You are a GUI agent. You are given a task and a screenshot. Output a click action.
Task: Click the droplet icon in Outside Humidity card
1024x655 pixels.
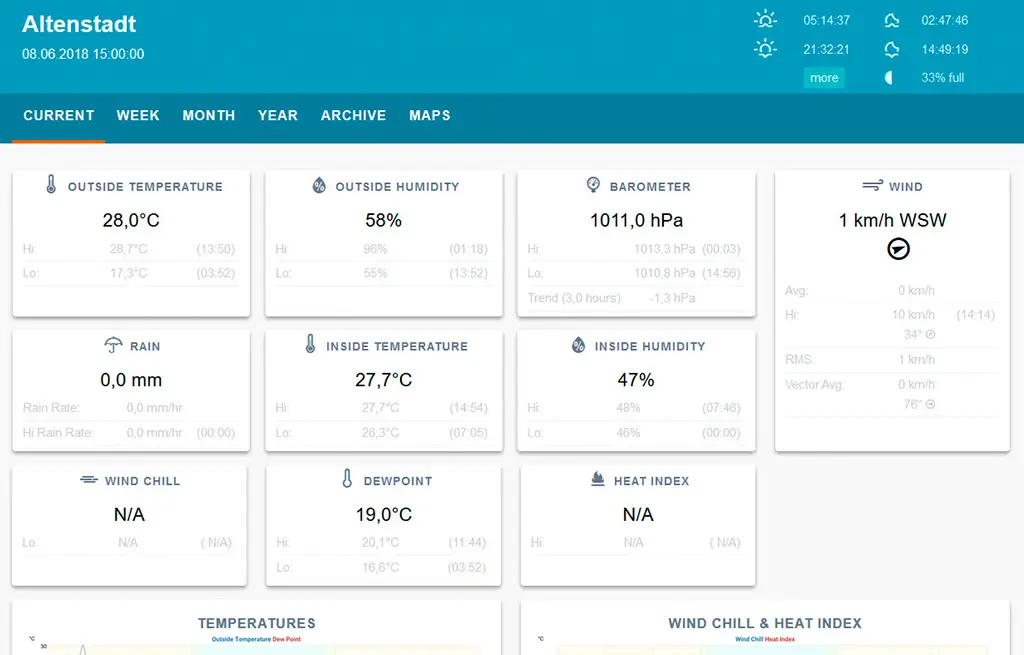click(319, 185)
